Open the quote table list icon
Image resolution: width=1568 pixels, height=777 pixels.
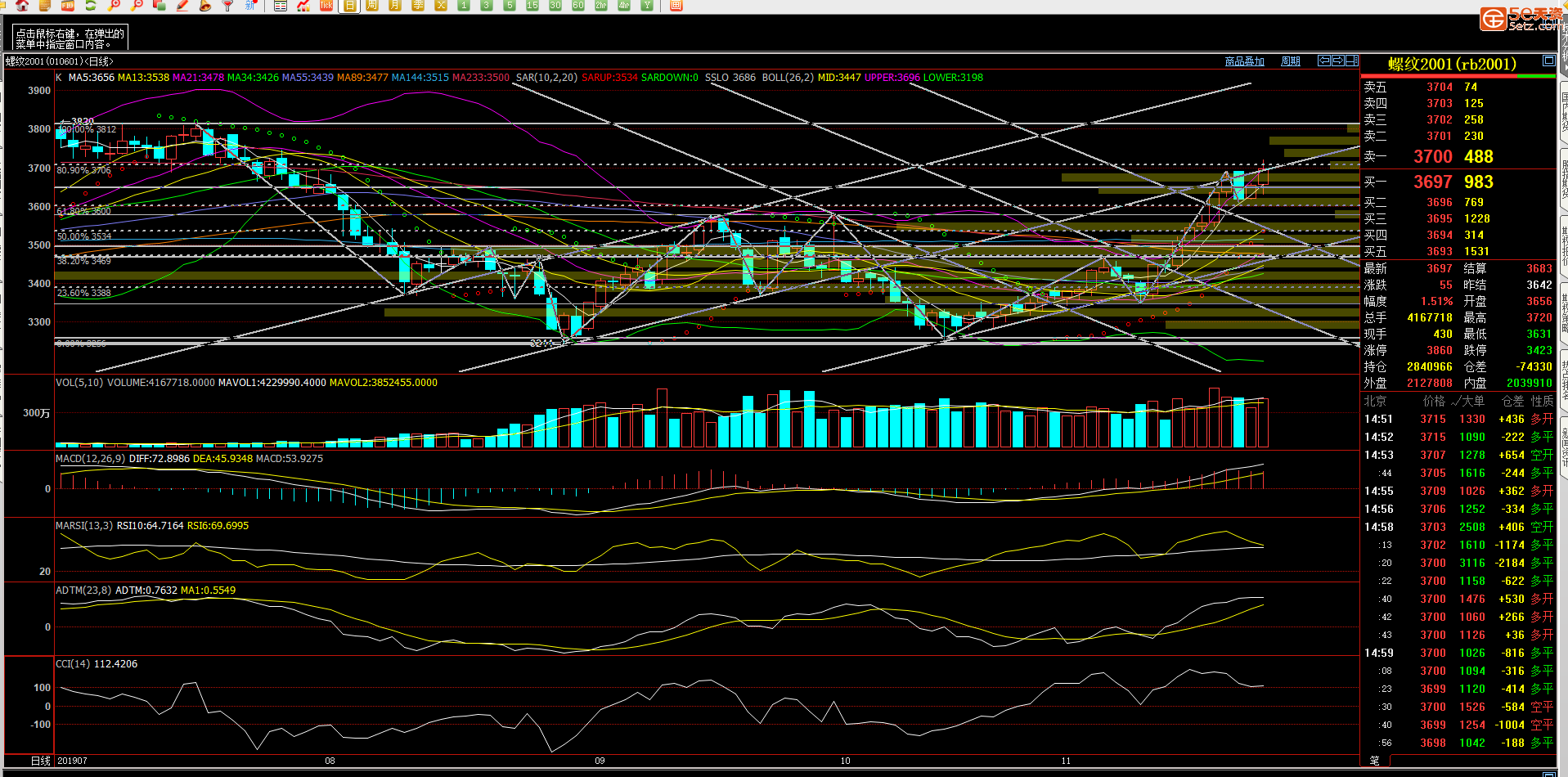[x=281, y=5]
